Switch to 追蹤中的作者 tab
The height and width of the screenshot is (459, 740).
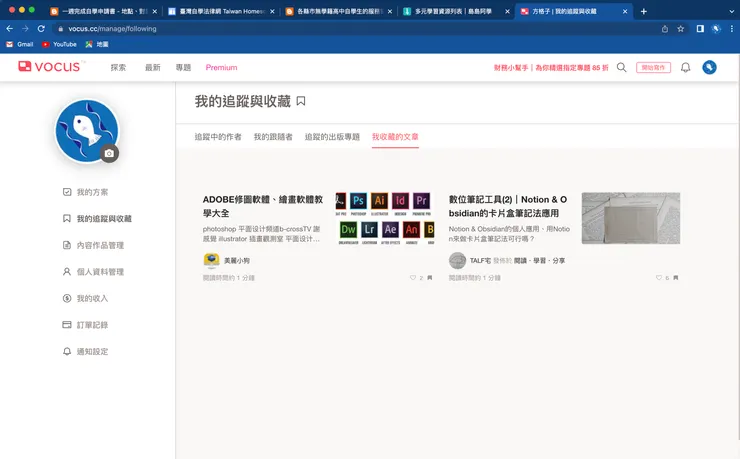tap(218, 137)
